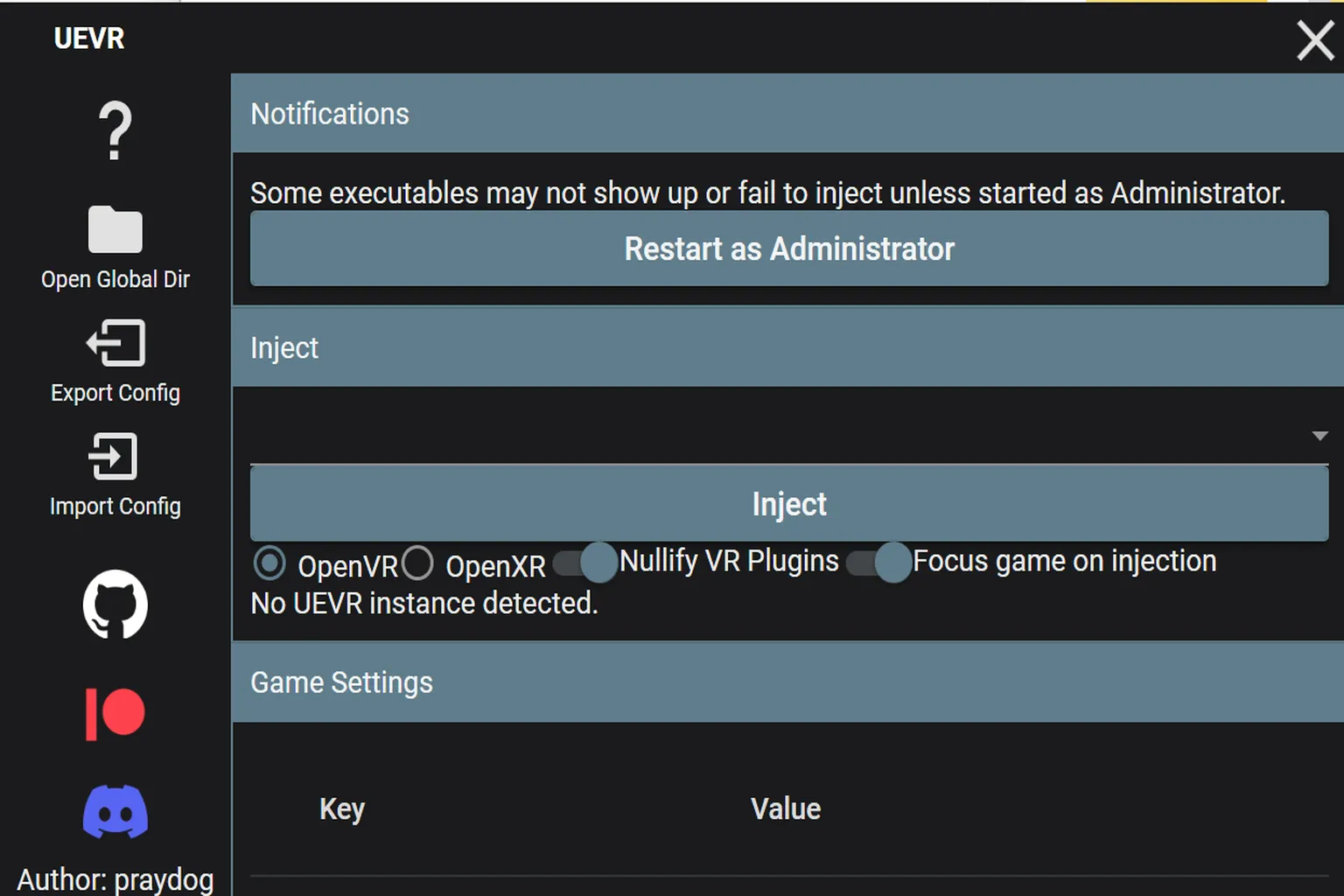The height and width of the screenshot is (896, 1344).
Task: Toggle the Nullify VR Plugins switch
Action: pos(584,563)
